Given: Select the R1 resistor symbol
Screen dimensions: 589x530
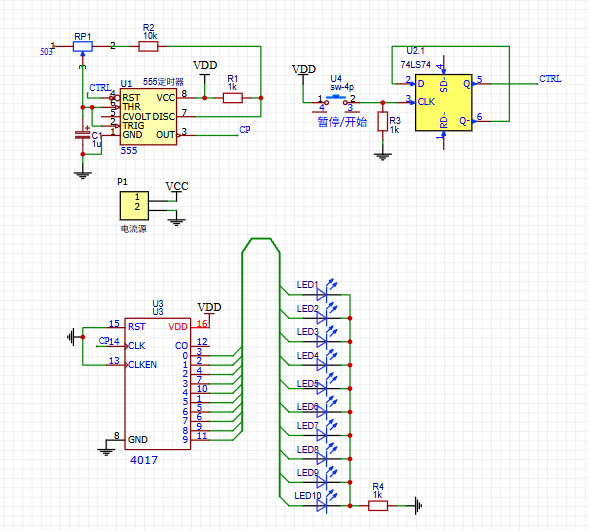Looking at the screenshot, I should click(233, 98).
